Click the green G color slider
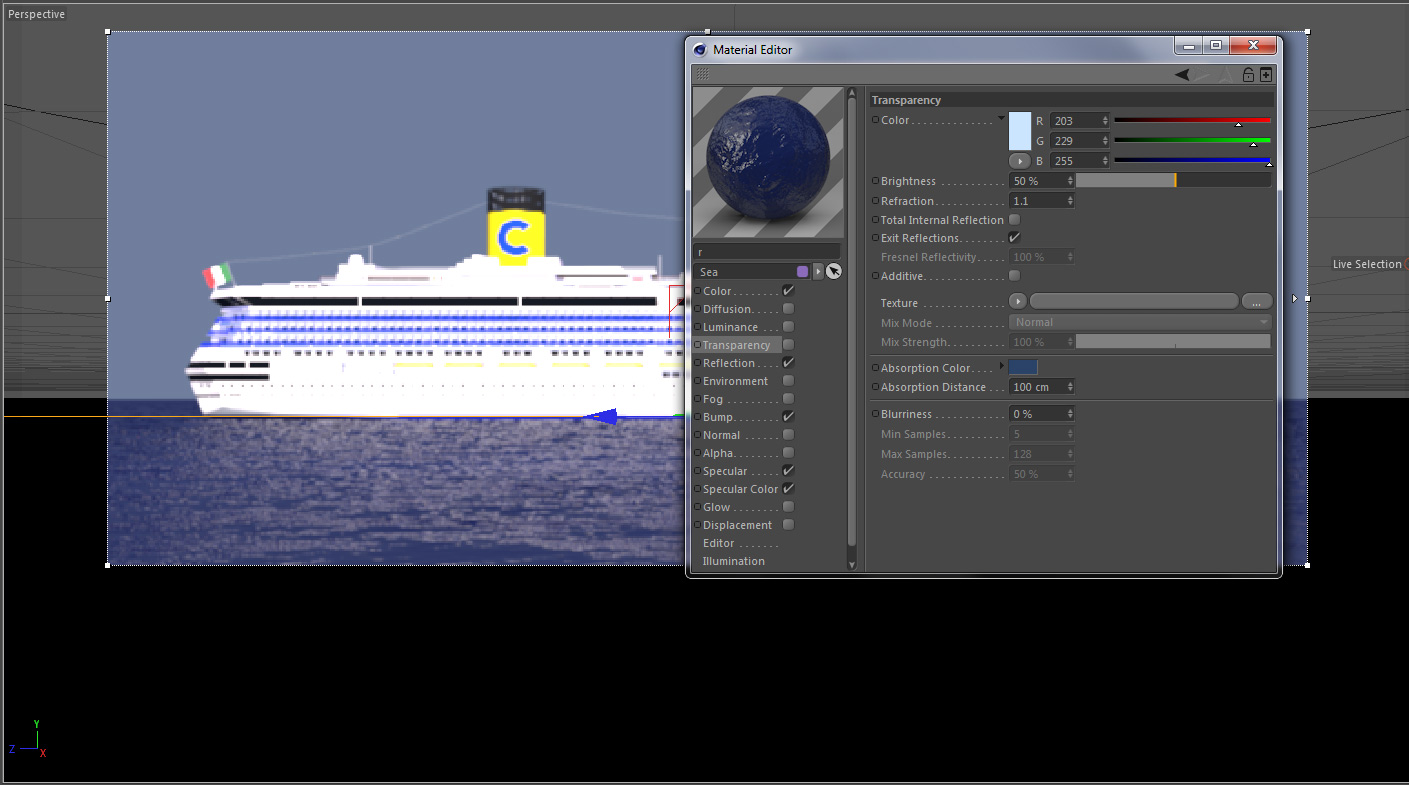 pos(1192,141)
